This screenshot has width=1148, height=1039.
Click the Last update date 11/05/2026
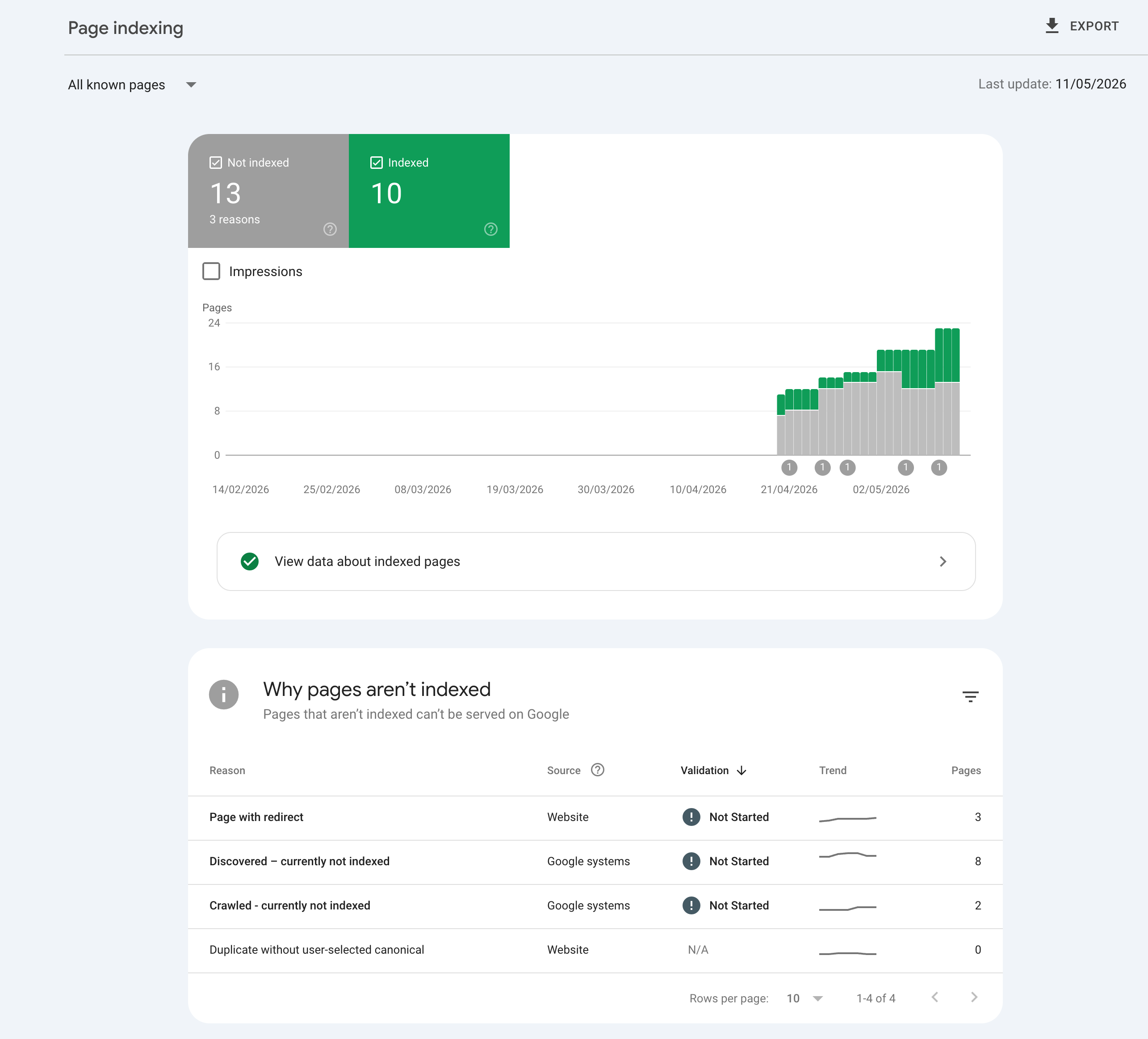tap(1090, 84)
